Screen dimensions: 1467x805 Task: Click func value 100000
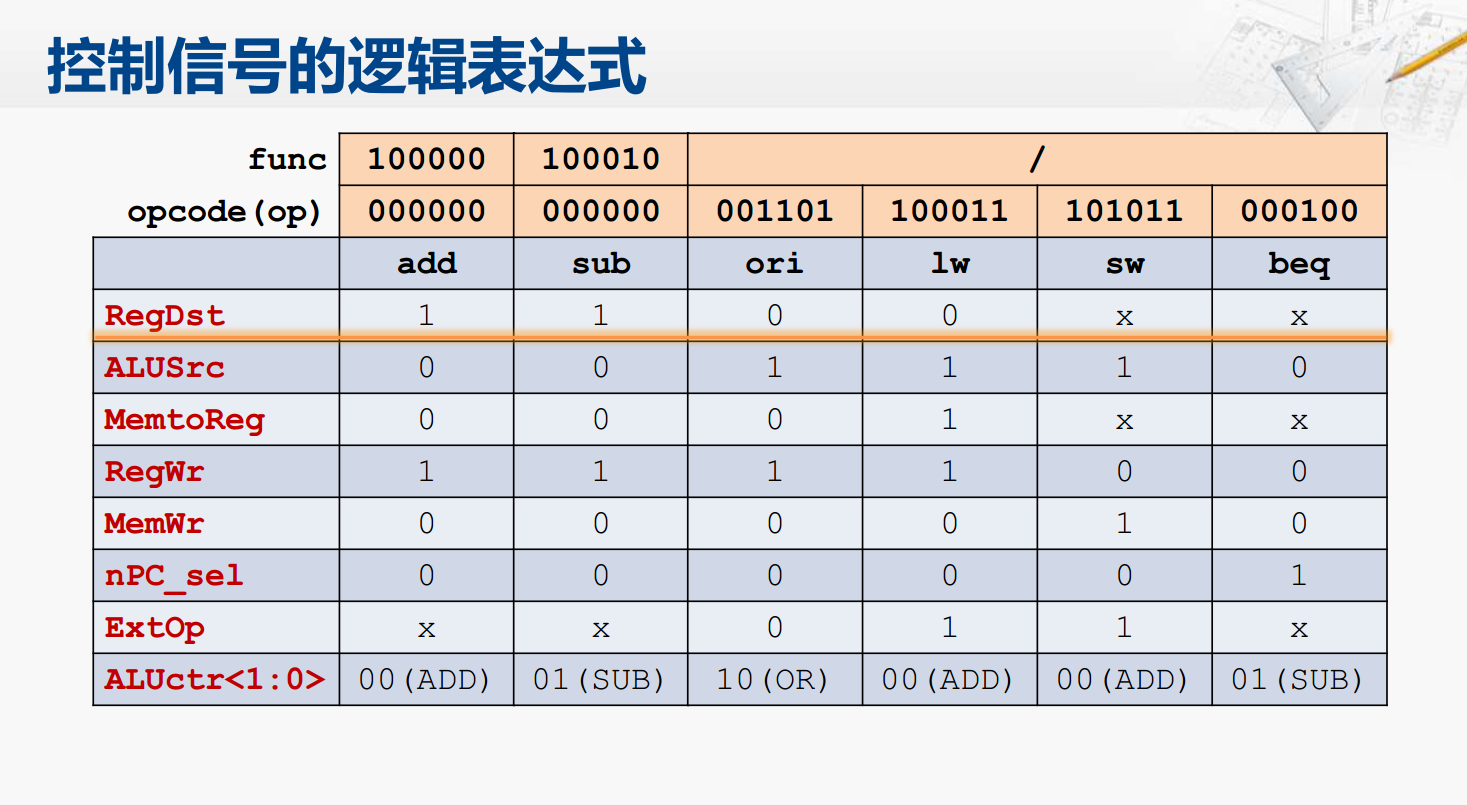(427, 159)
